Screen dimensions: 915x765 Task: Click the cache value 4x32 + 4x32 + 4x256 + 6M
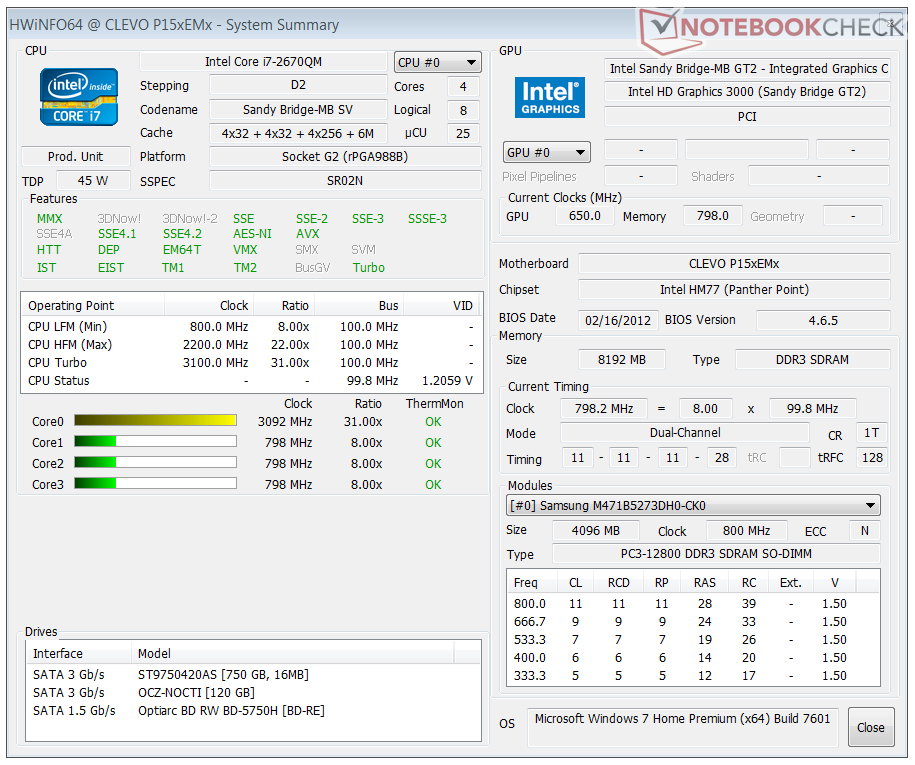[298, 133]
